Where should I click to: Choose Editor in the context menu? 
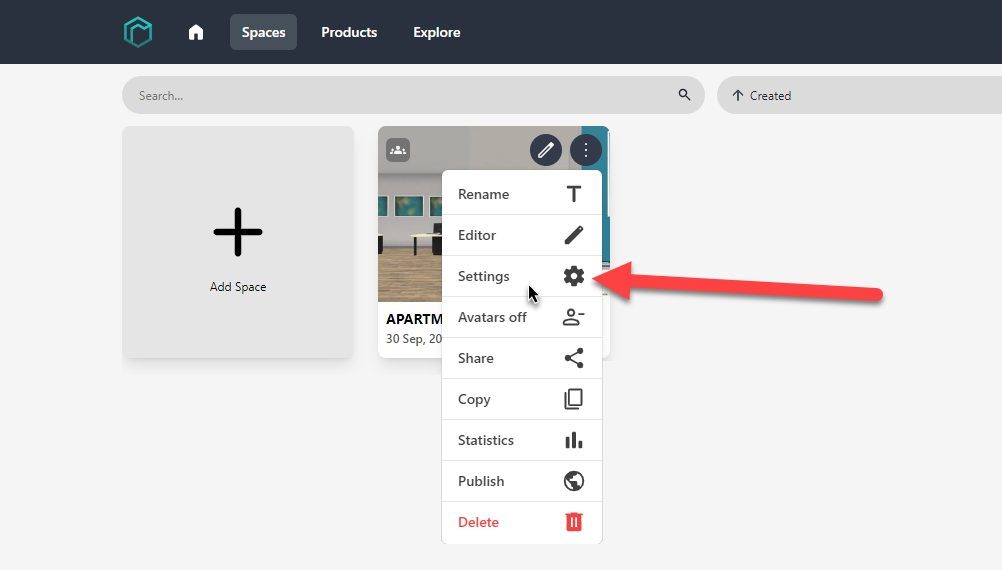click(477, 235)
